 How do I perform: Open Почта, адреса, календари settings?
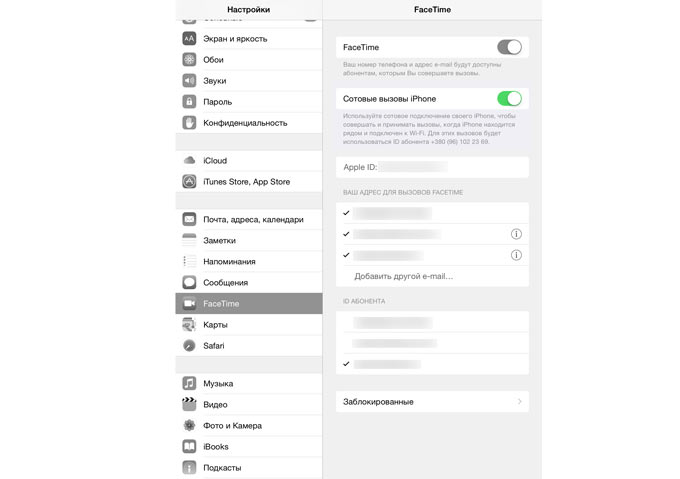point(252,219)
